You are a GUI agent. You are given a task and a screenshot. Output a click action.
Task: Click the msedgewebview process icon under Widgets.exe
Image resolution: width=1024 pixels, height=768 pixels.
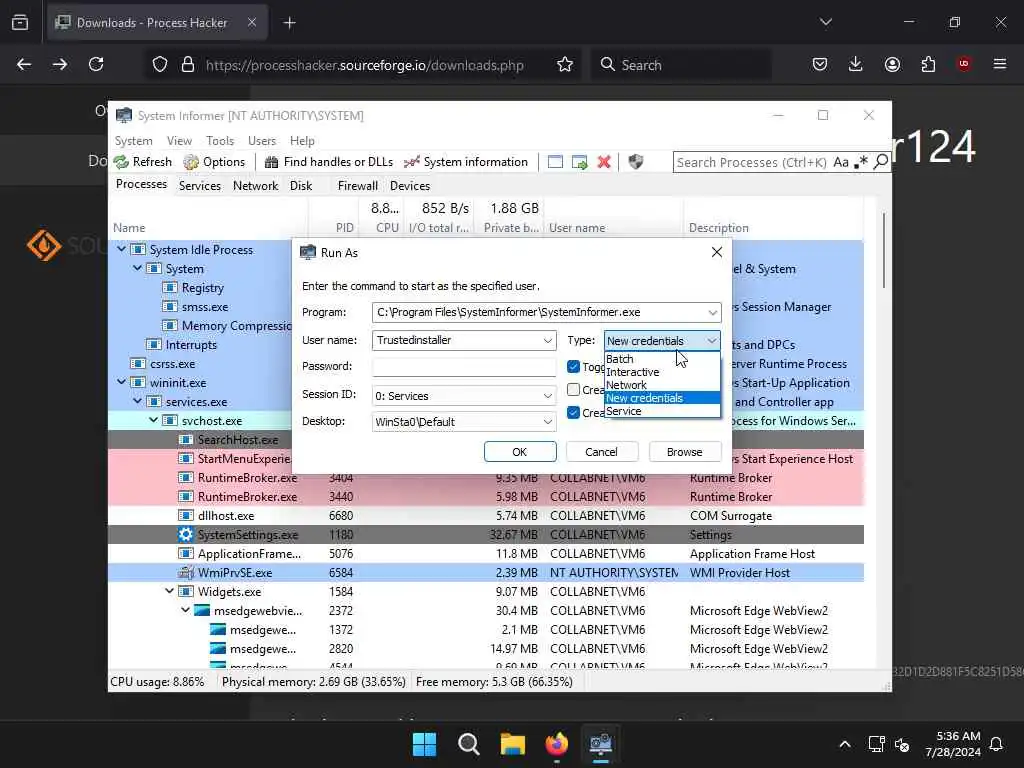click(202, 611)
